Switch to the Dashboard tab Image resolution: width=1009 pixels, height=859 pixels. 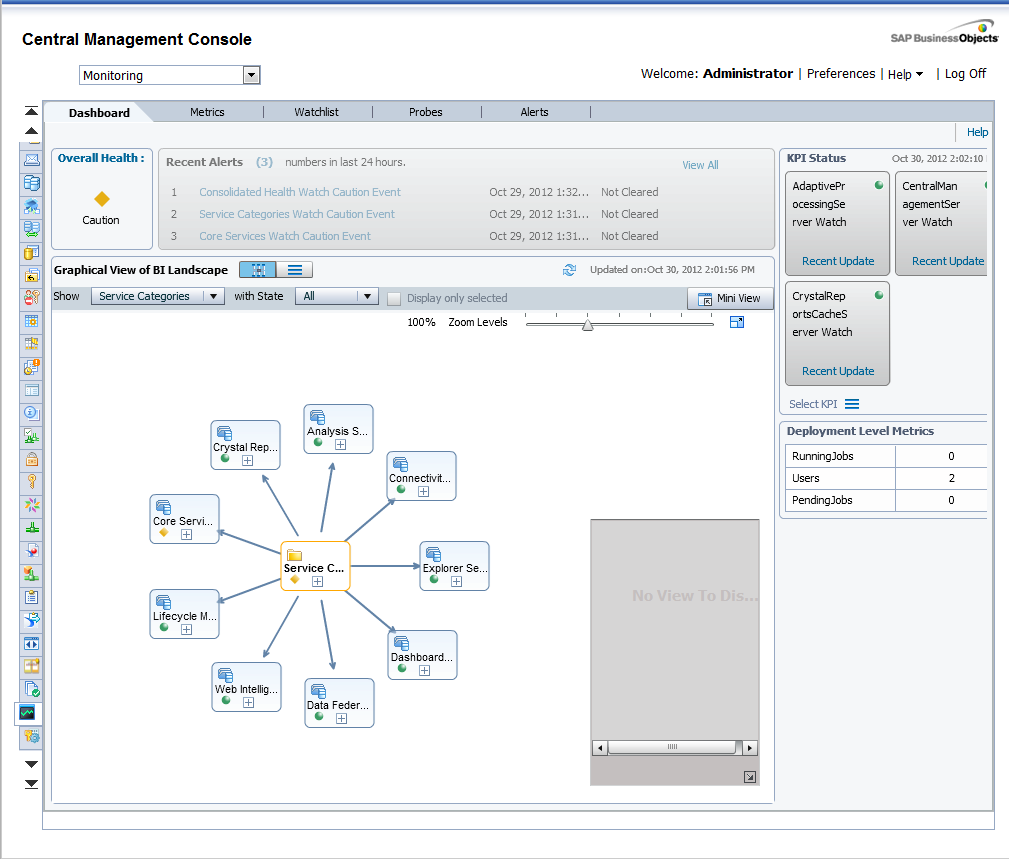[99, 113]
